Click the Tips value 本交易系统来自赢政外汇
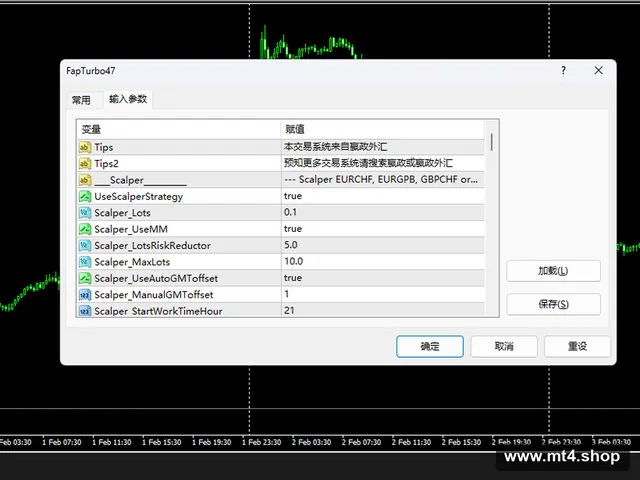The image size is (640, 480). (336, 147)
